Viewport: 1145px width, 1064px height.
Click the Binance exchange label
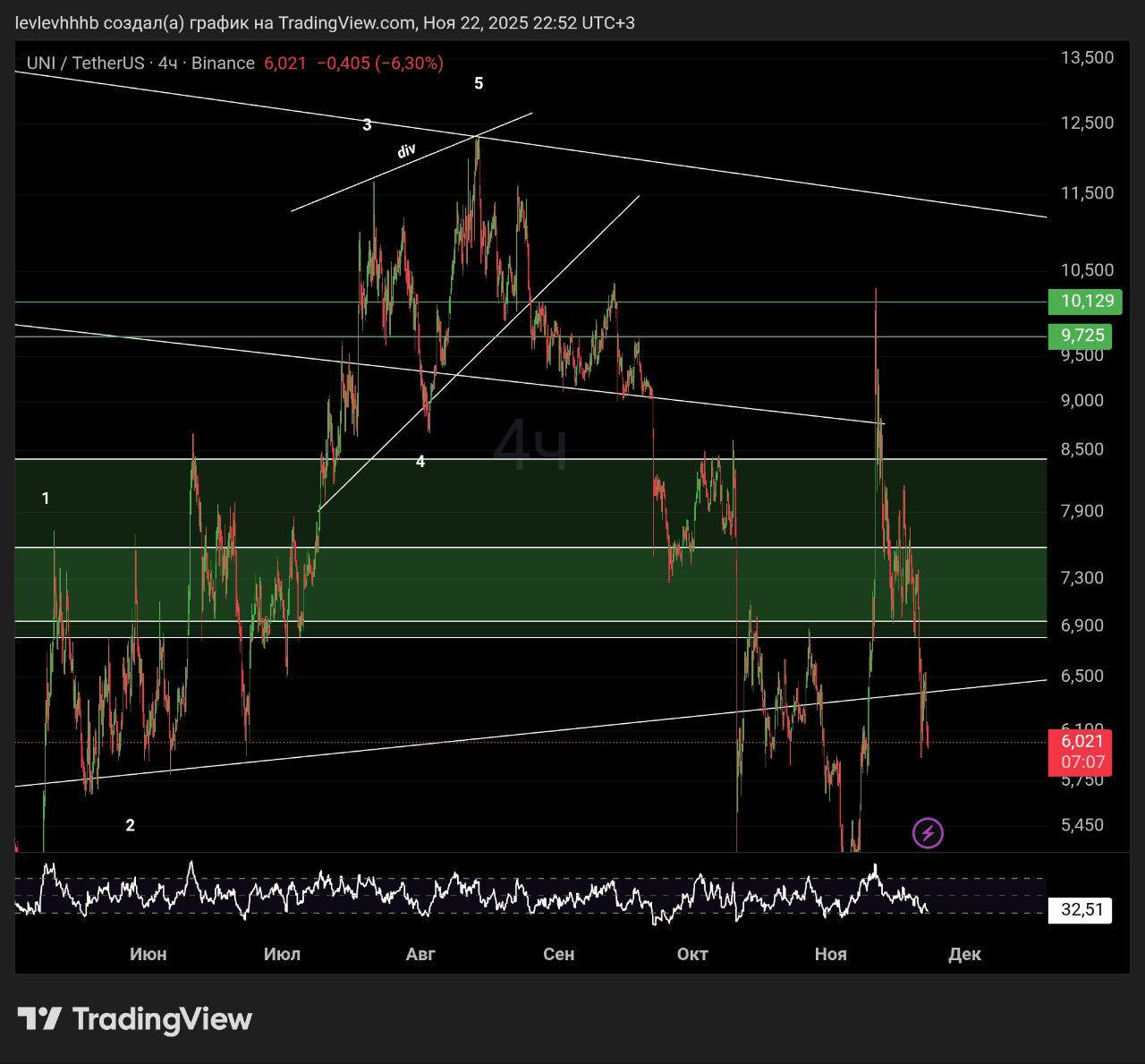click(223, 63)
